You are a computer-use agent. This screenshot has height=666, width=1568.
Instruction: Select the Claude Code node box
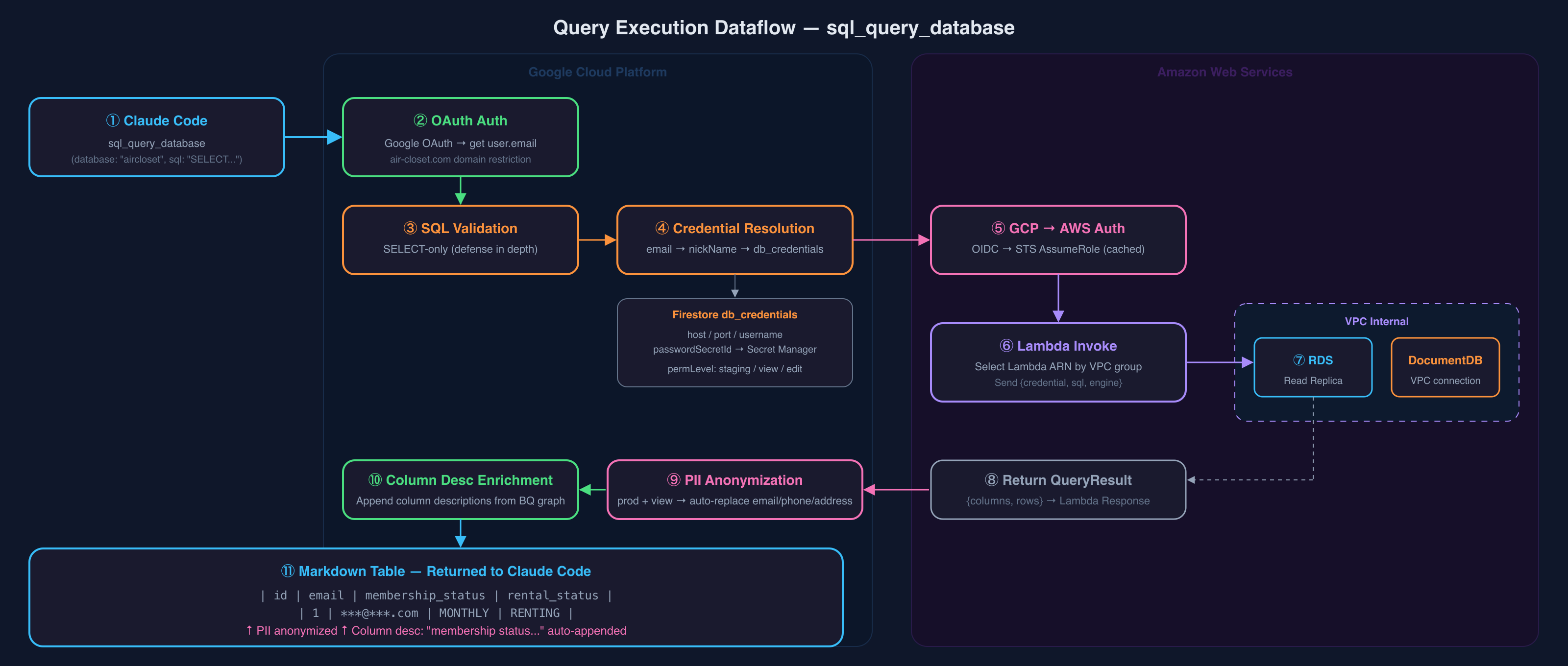click(156, 138)
